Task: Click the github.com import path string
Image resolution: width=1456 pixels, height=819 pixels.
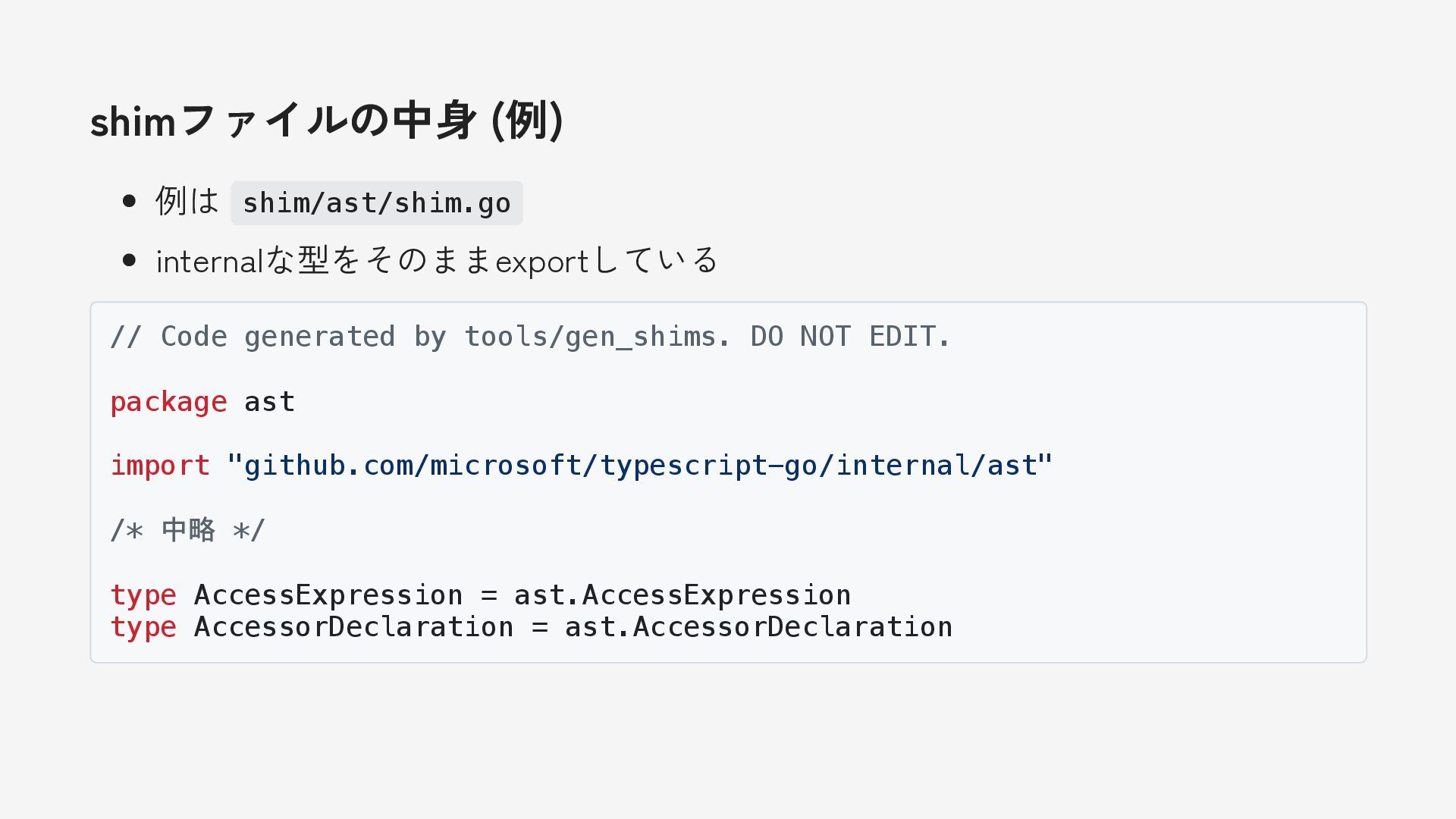Action: [640, 466]
